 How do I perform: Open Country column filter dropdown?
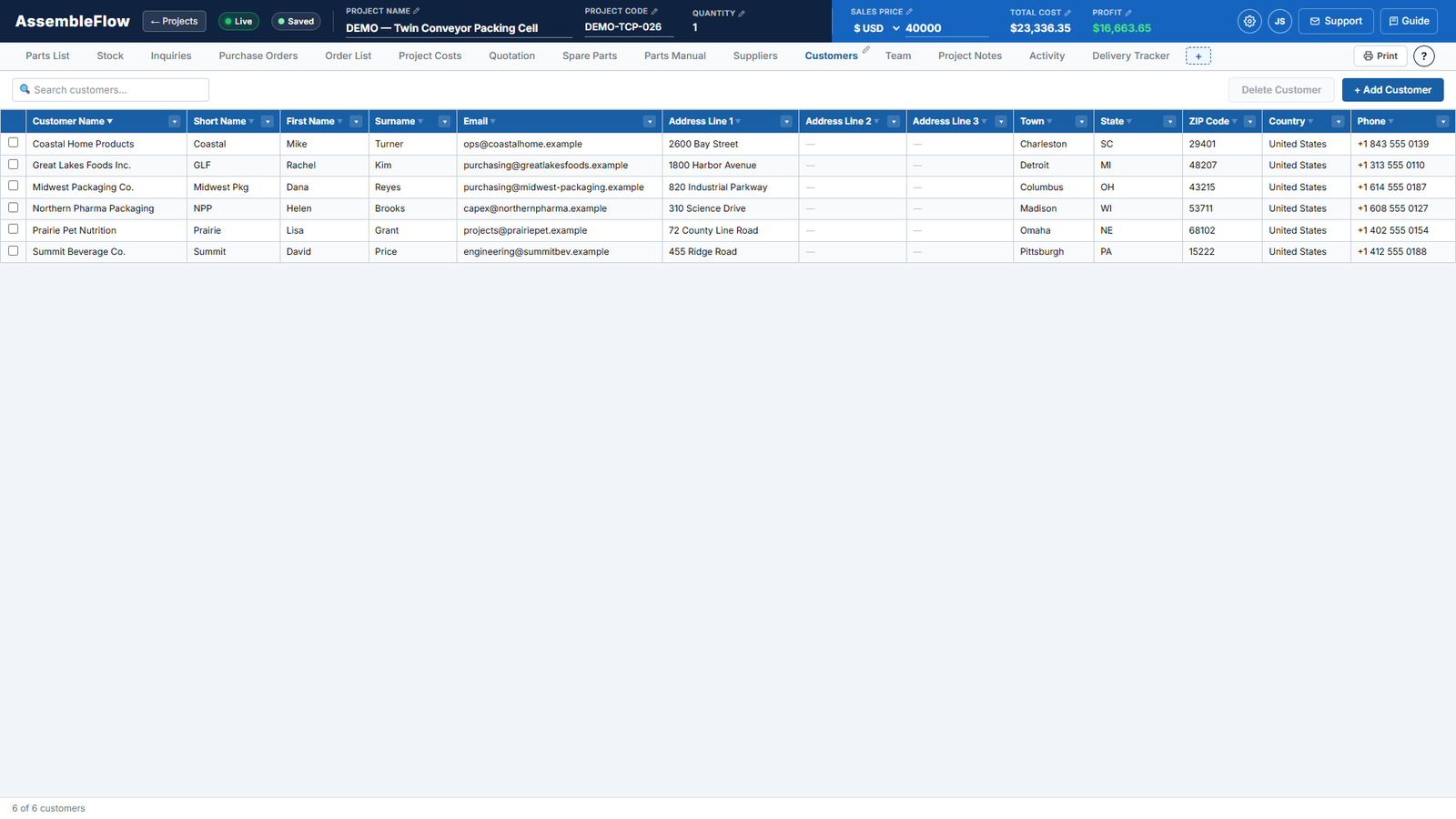click(1339, 122)
